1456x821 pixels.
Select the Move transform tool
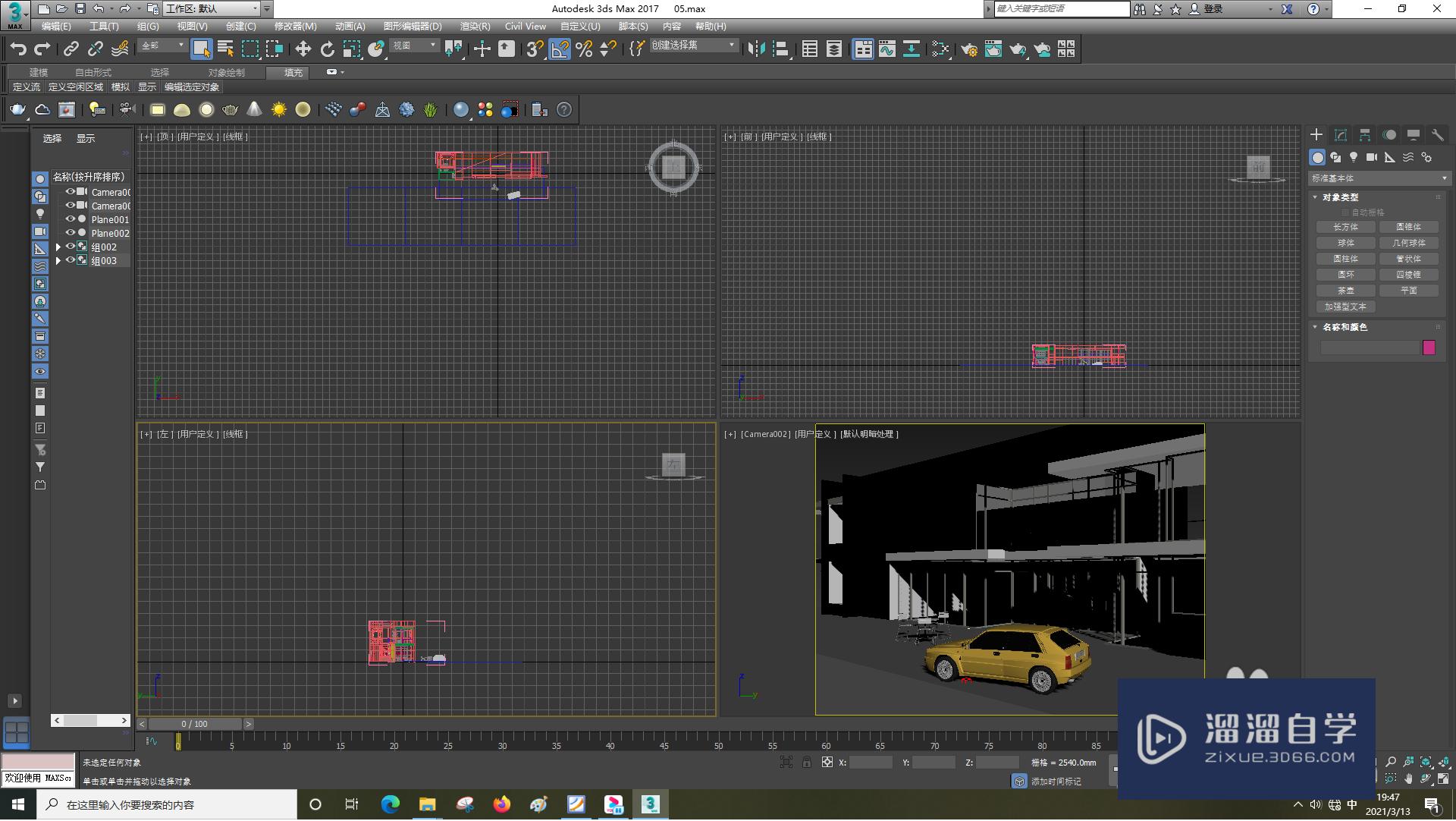click(303, 49)
